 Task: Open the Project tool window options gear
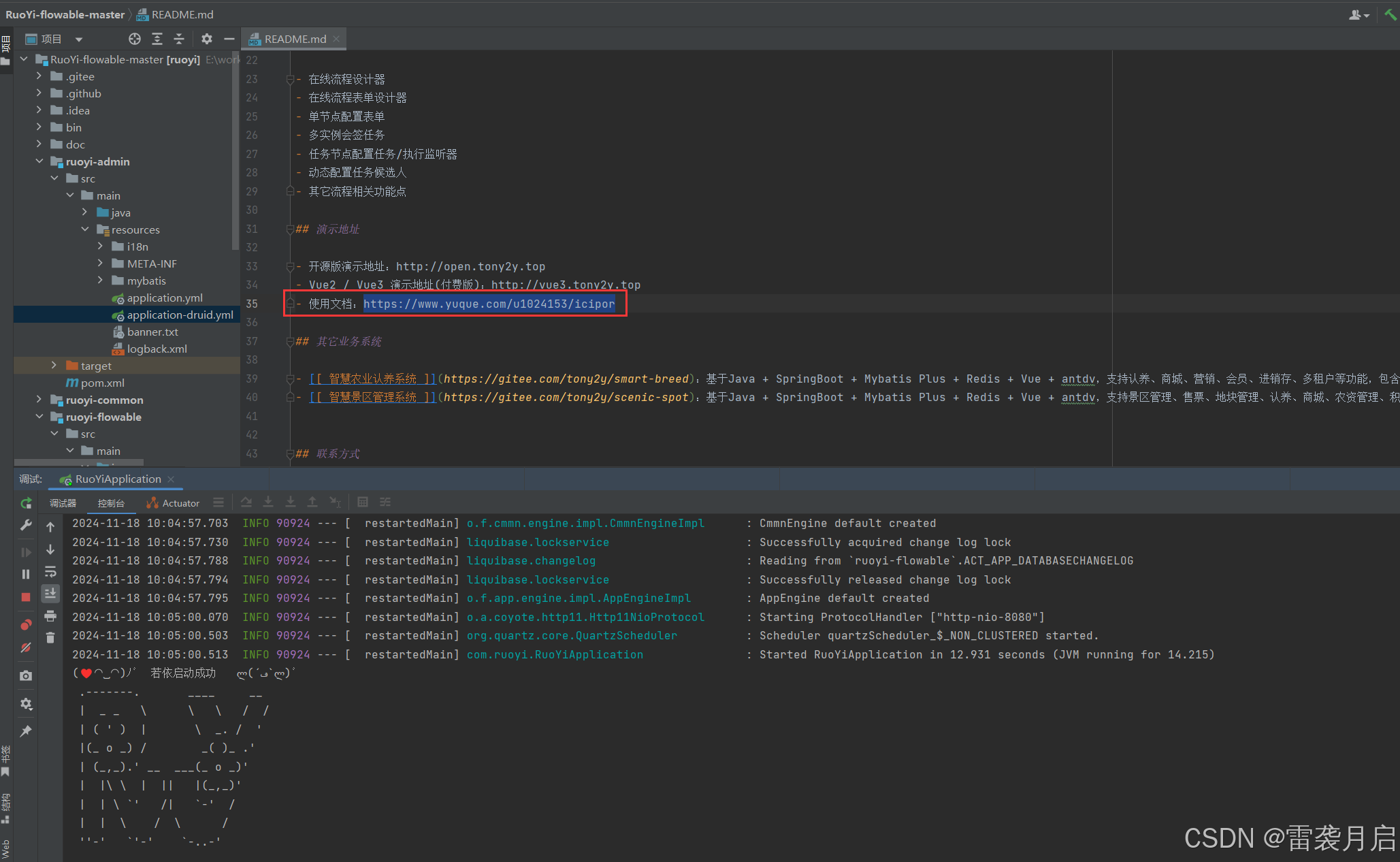(206, 39)
